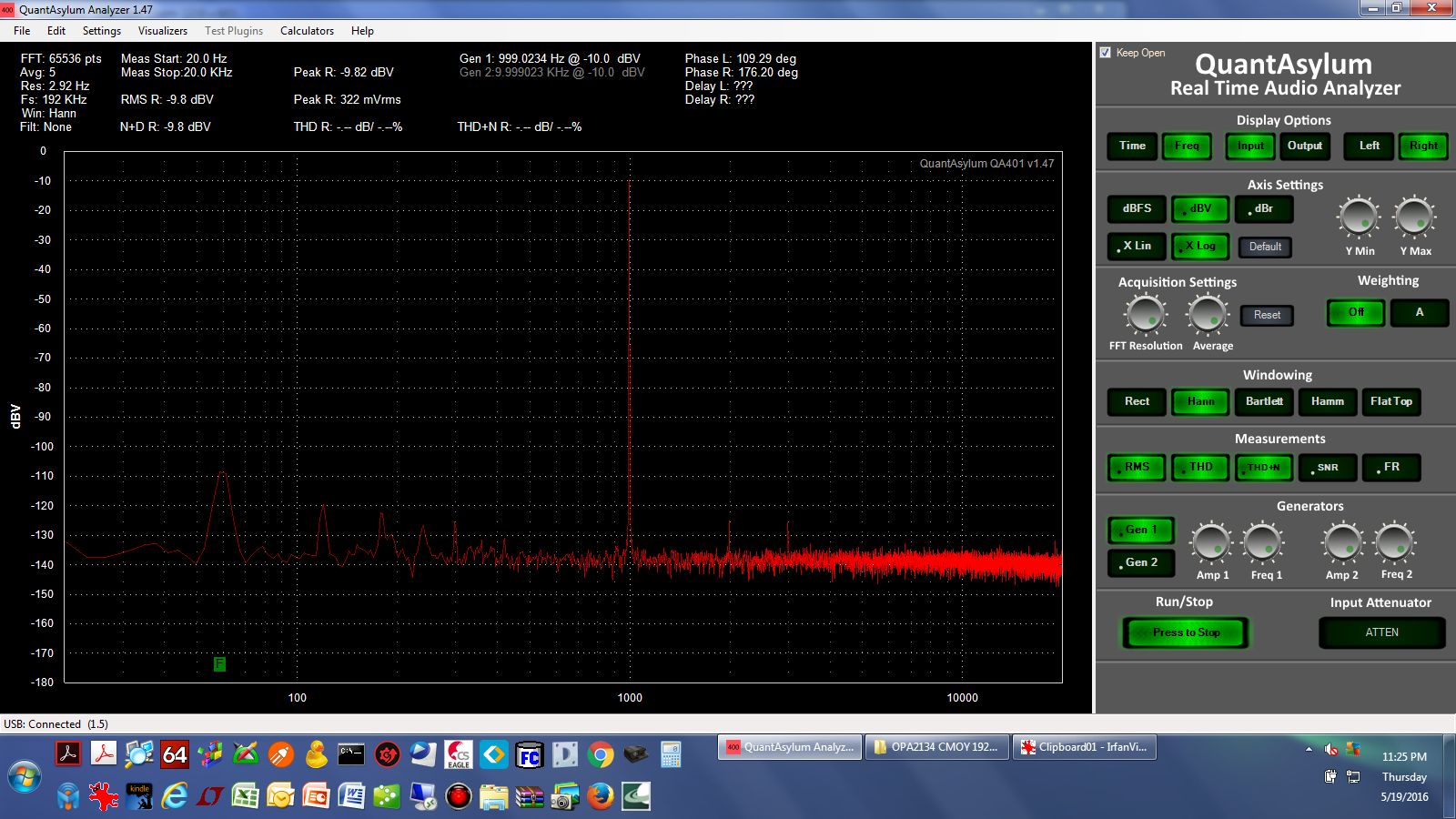Switch to OPA2134 CMOY taskbar window
The image size is (1456, 819).
936,747
